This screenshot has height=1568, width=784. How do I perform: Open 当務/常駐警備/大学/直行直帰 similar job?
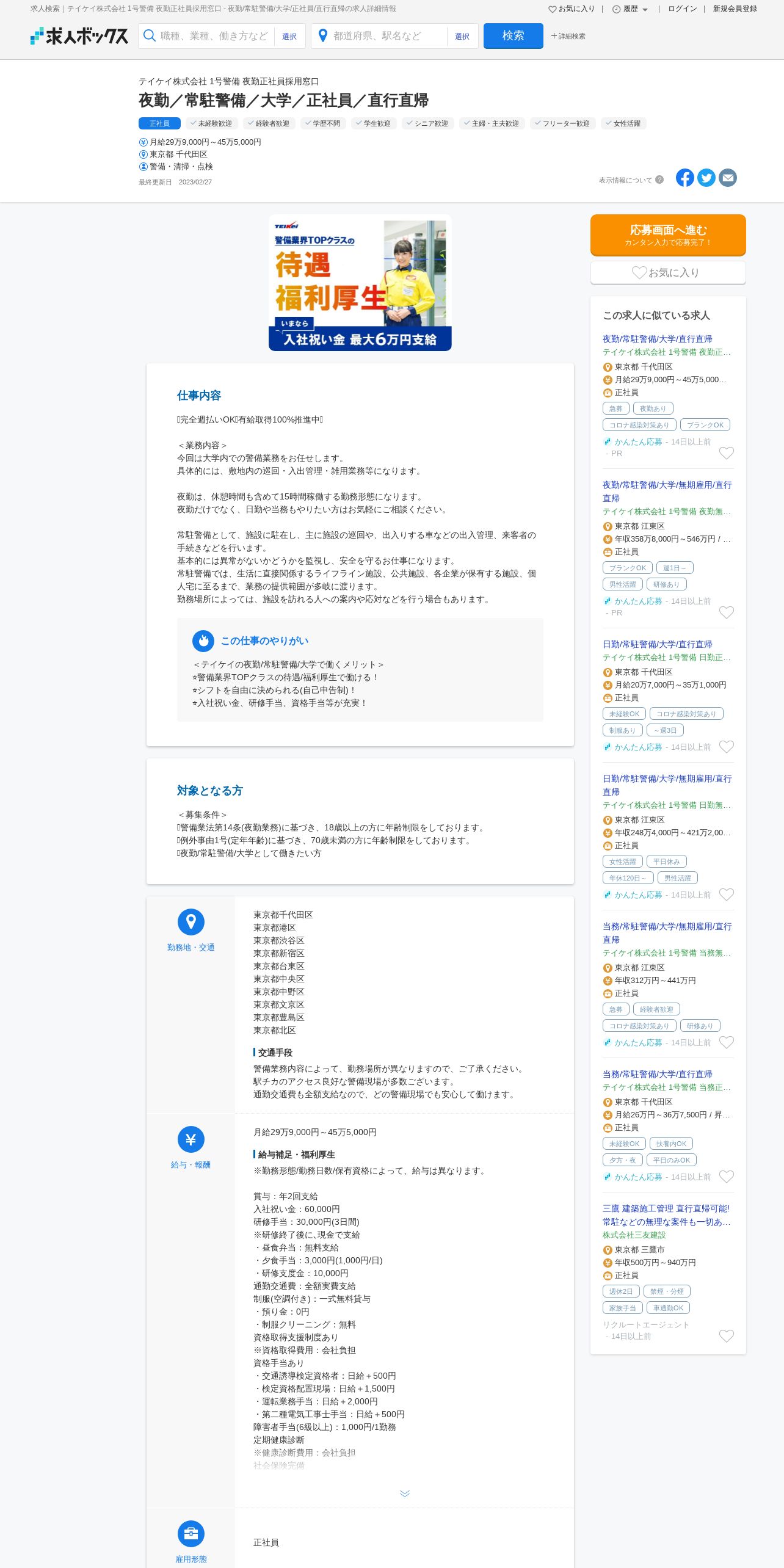coord(658,1074)
